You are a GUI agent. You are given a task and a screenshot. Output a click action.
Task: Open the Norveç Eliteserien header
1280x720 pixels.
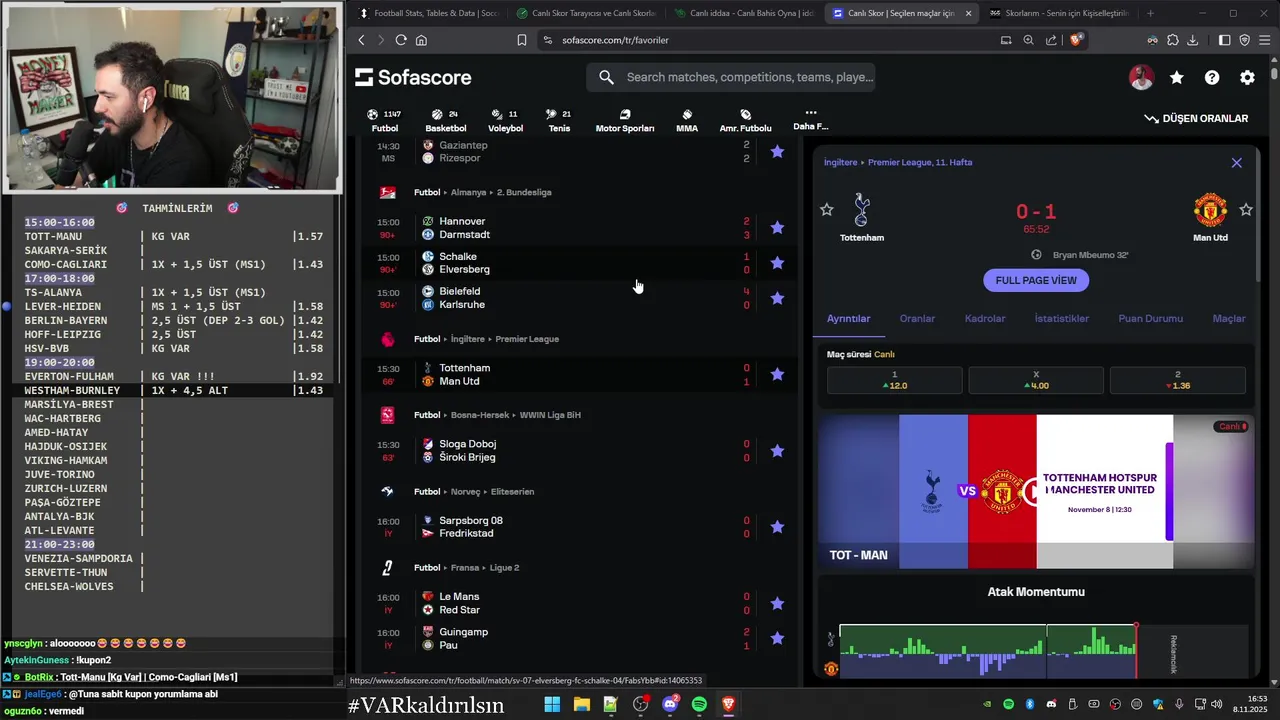click(x=512, y=492)
